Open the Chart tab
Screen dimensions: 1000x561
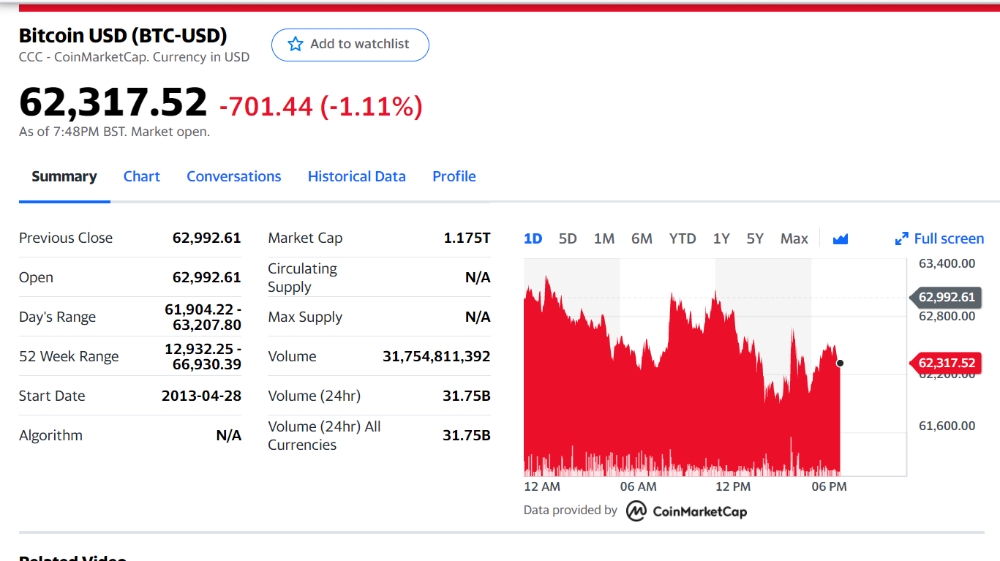[142, 177]
